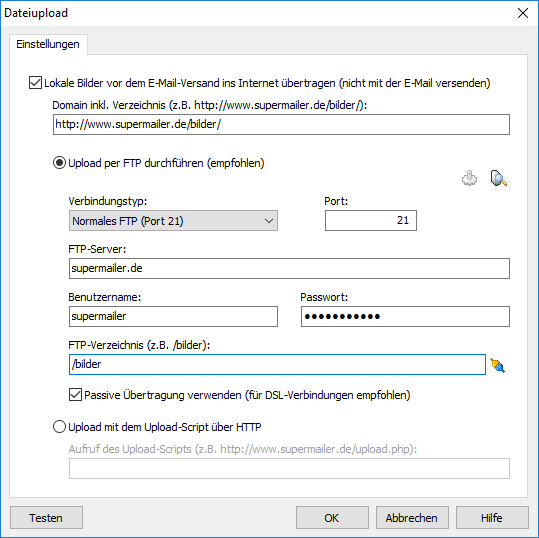Screen dimensions: 539x538
Task: Choose Upload mit dem Upload-Script über HTTP
Action: pyautogui.click(x=59, y=427)
